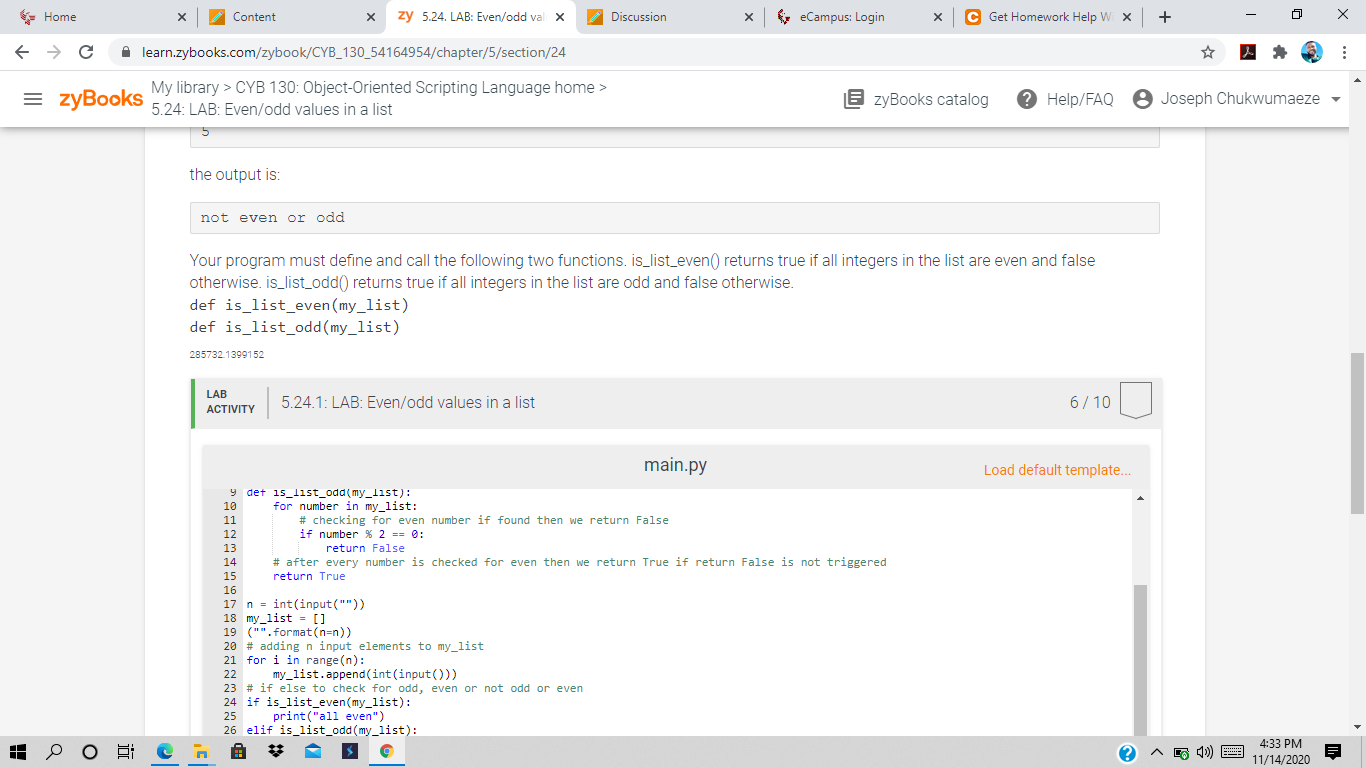This screenshot has width=1366, height=768.
Task: Switch to the Get Homework Help tab
Action: [x=1049, y=17]
